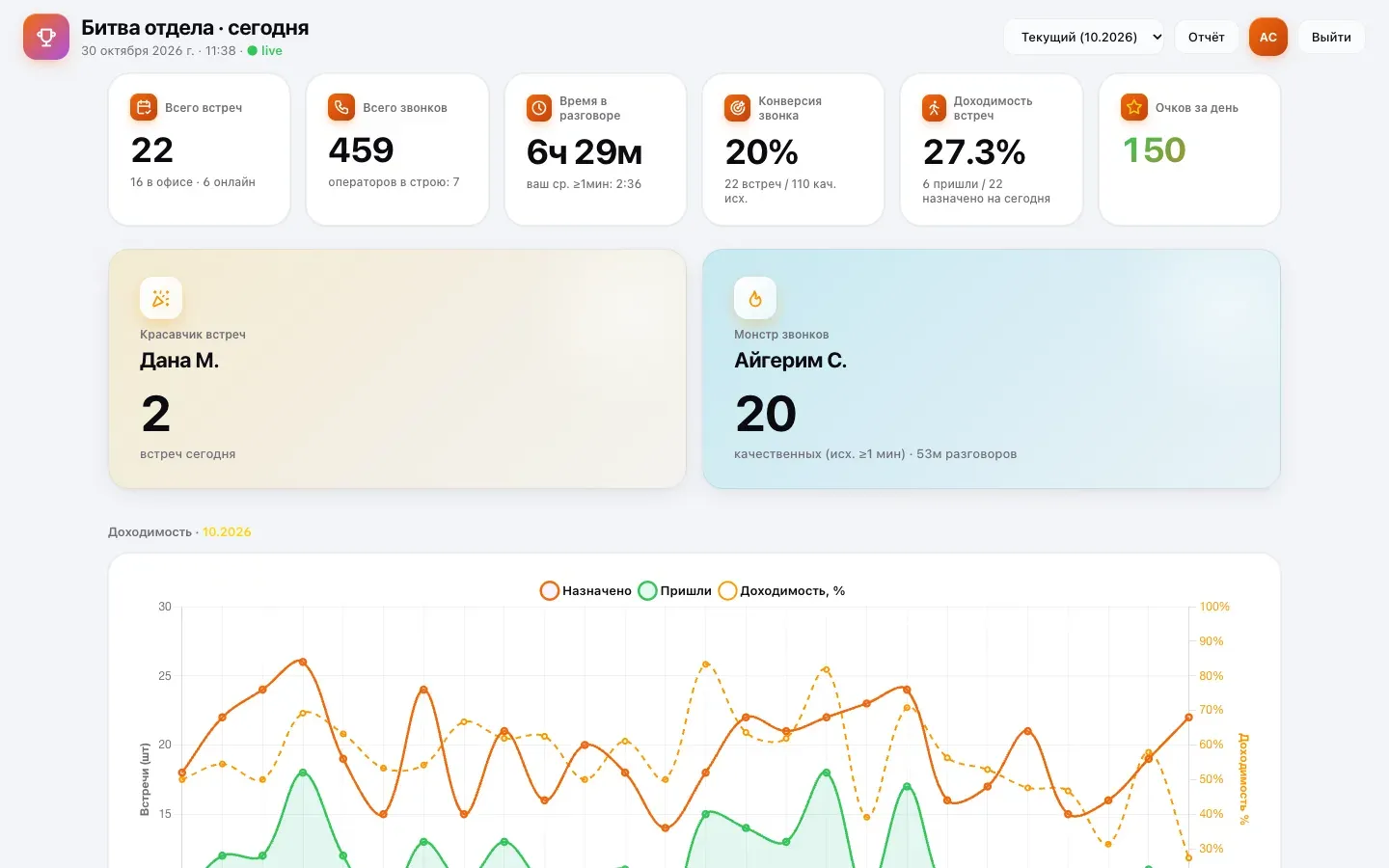Click the phone icon for Всего звонков

(x=341, y=107)
